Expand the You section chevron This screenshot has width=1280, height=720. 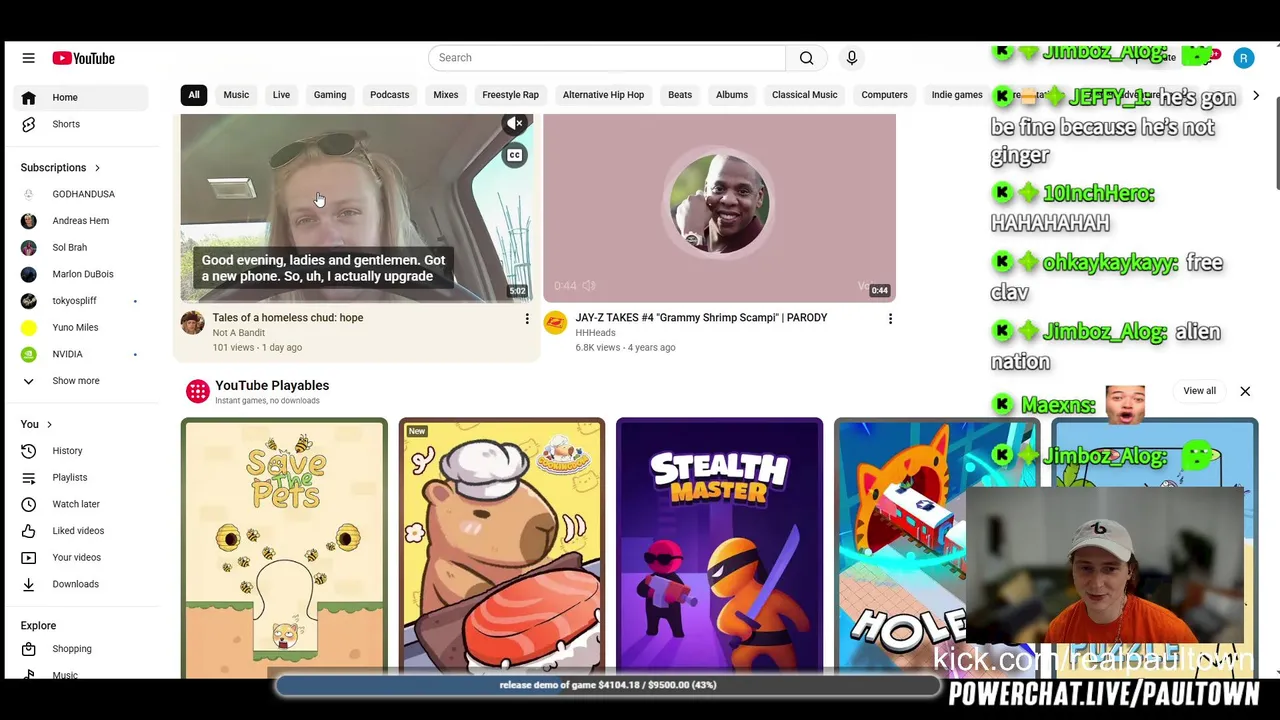49,425
